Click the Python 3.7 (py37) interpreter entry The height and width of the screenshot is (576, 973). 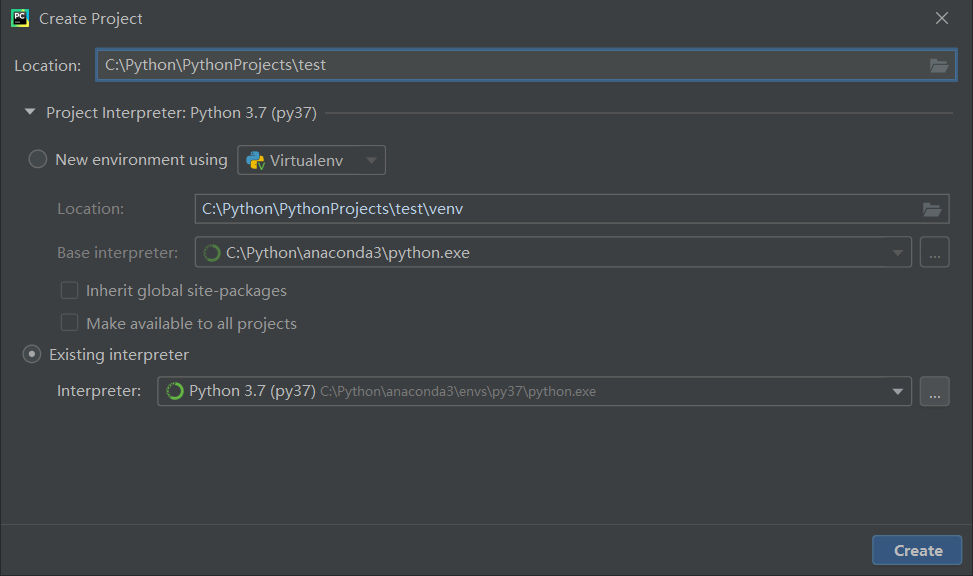pos(392,391)
